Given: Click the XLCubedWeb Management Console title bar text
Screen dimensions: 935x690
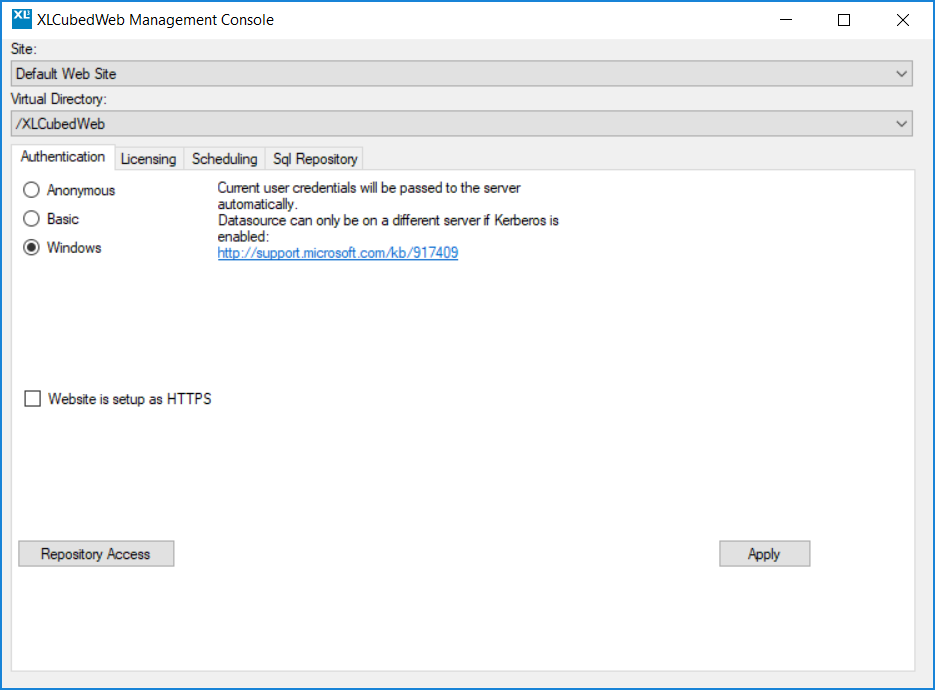Looking at the screenshot, I should pos(155,20).
